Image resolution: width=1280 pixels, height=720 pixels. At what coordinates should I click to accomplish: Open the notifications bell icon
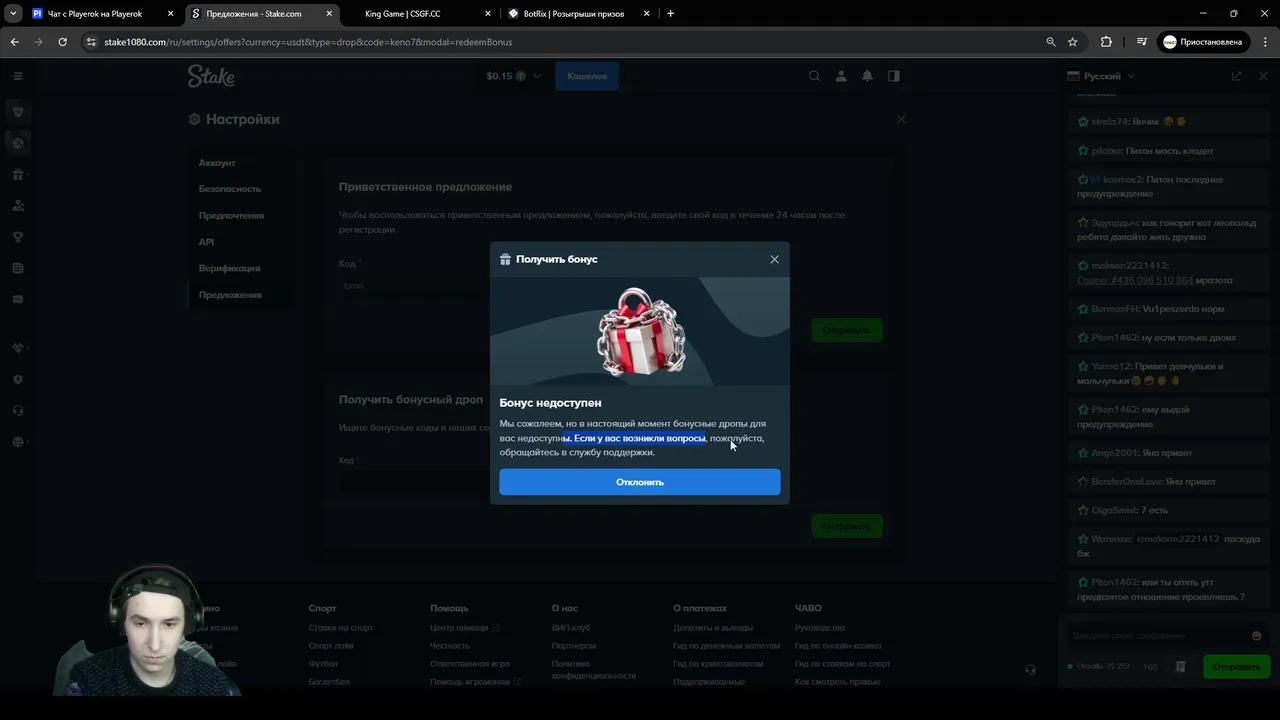pos(867,76)
